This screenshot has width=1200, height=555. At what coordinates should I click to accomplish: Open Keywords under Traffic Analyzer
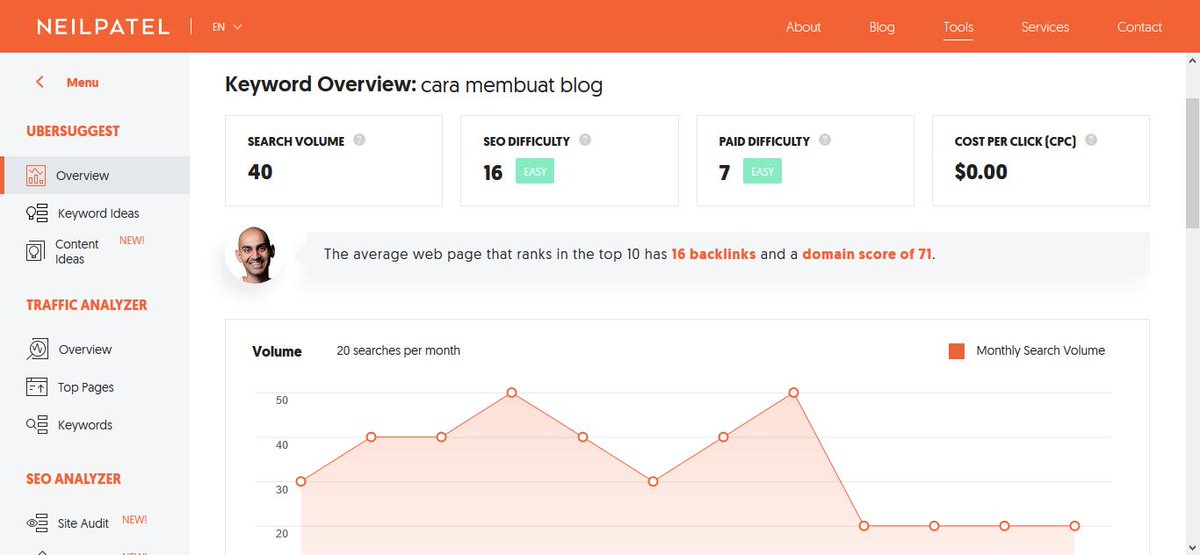[85, 425]
